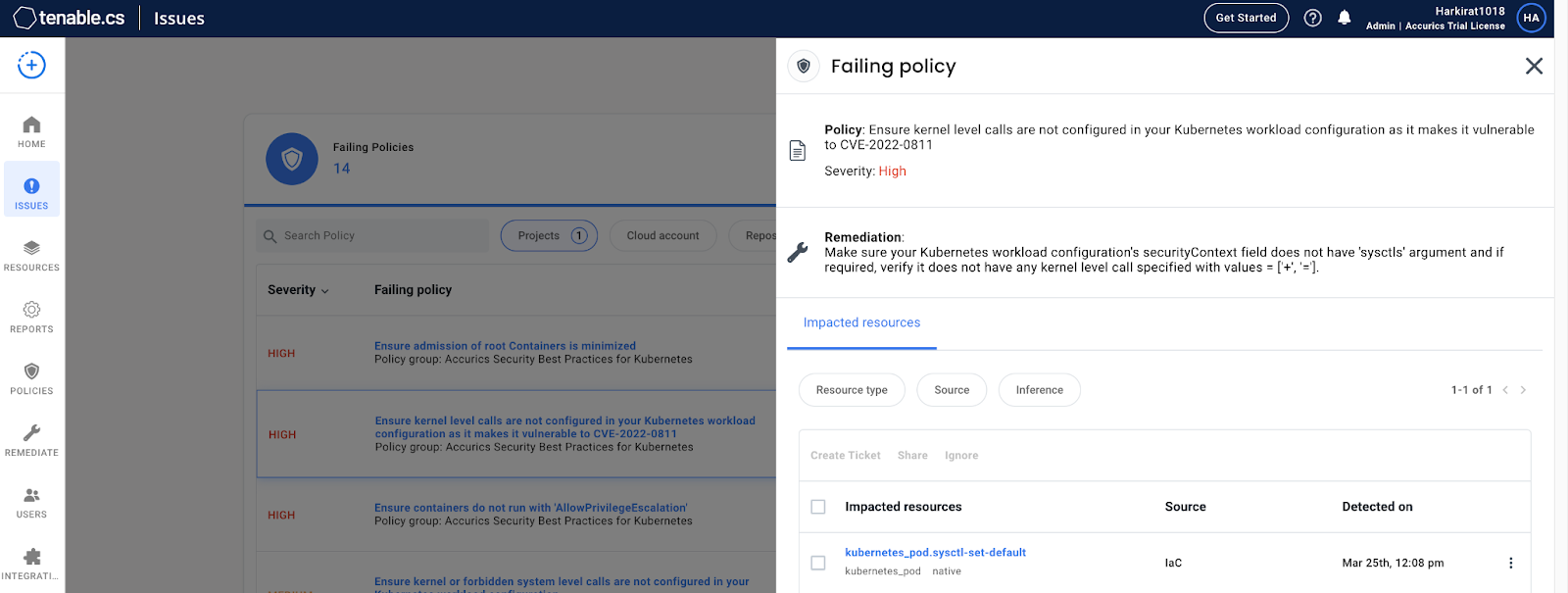This screenshot has width=1568, height=593.
Task: Sort by the Severity column arrow
Action: 325,291
